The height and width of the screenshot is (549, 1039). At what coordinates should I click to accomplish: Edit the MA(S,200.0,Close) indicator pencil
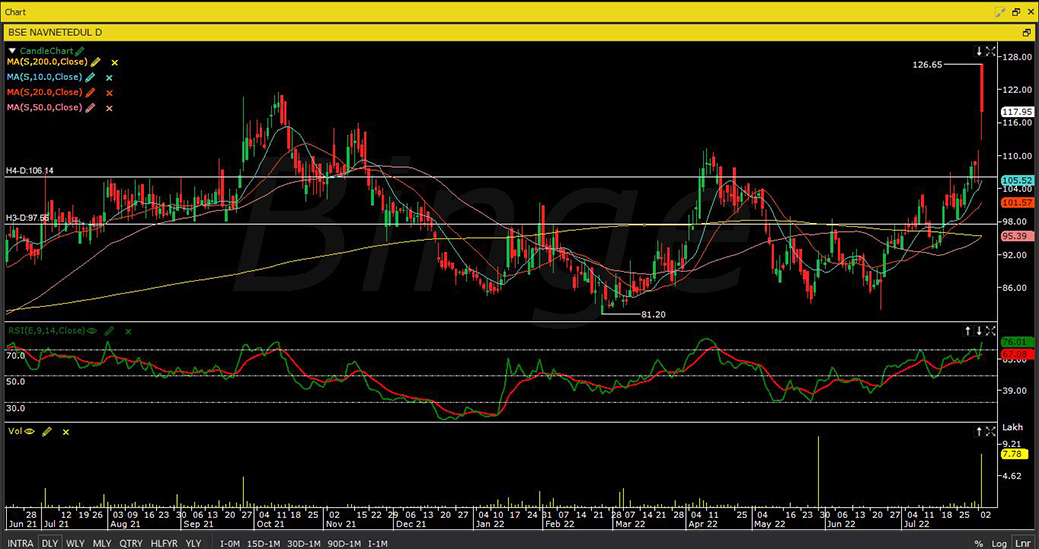coord(95,62)
